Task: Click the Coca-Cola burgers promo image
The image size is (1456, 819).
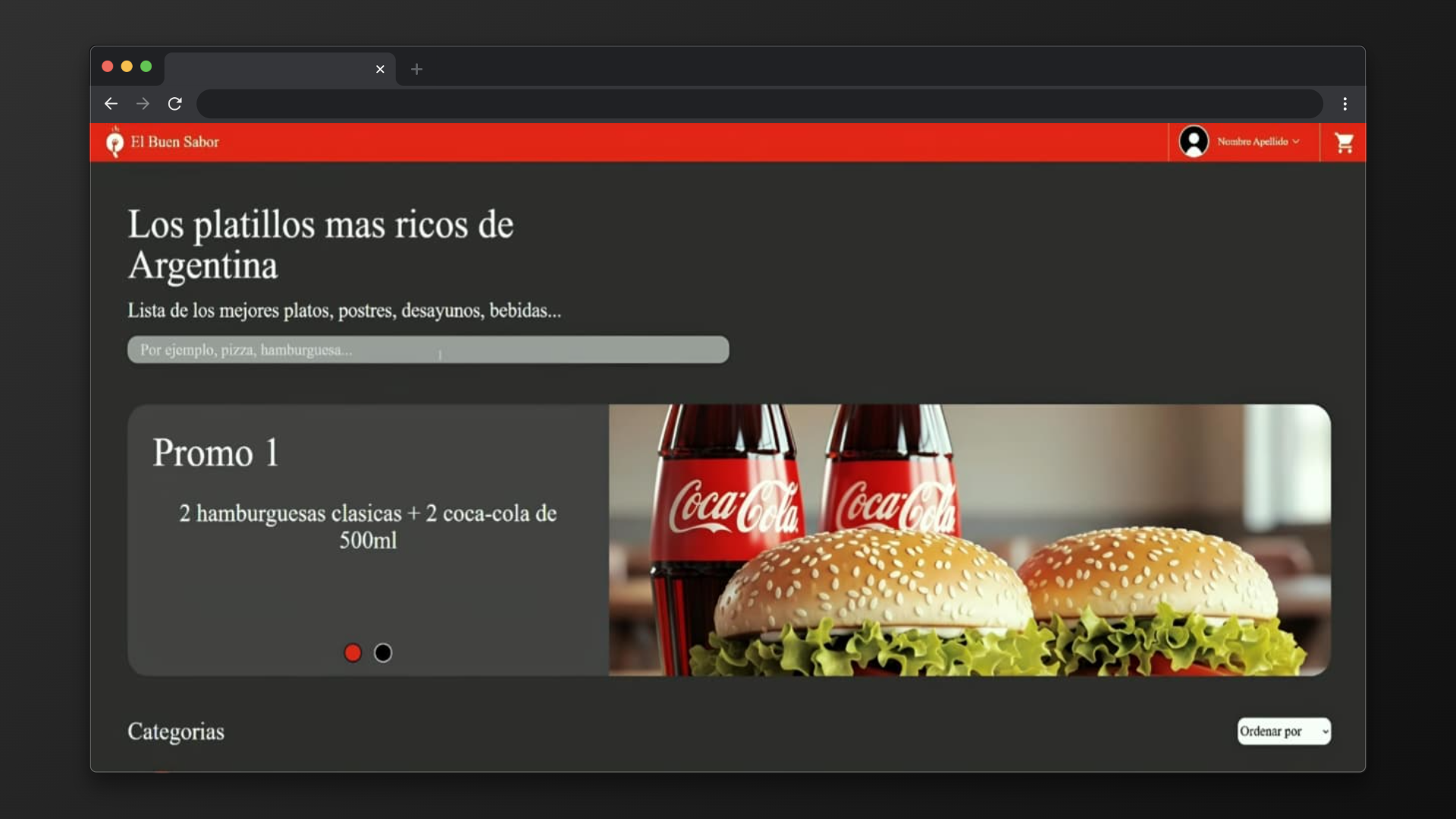Action: pyautogui.click(x=969, y=540)
